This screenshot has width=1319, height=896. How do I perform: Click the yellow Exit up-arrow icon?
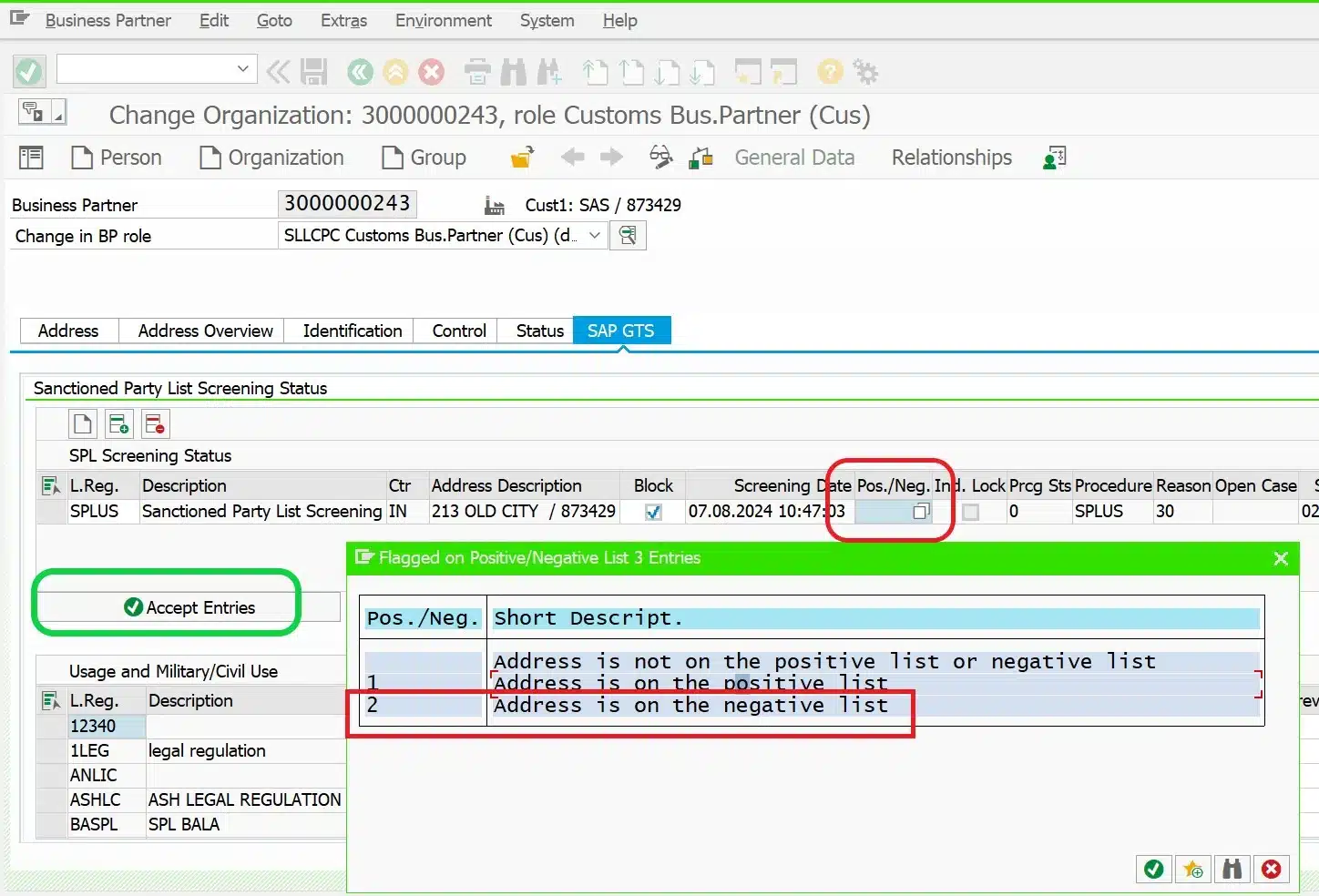click(396, 72)
